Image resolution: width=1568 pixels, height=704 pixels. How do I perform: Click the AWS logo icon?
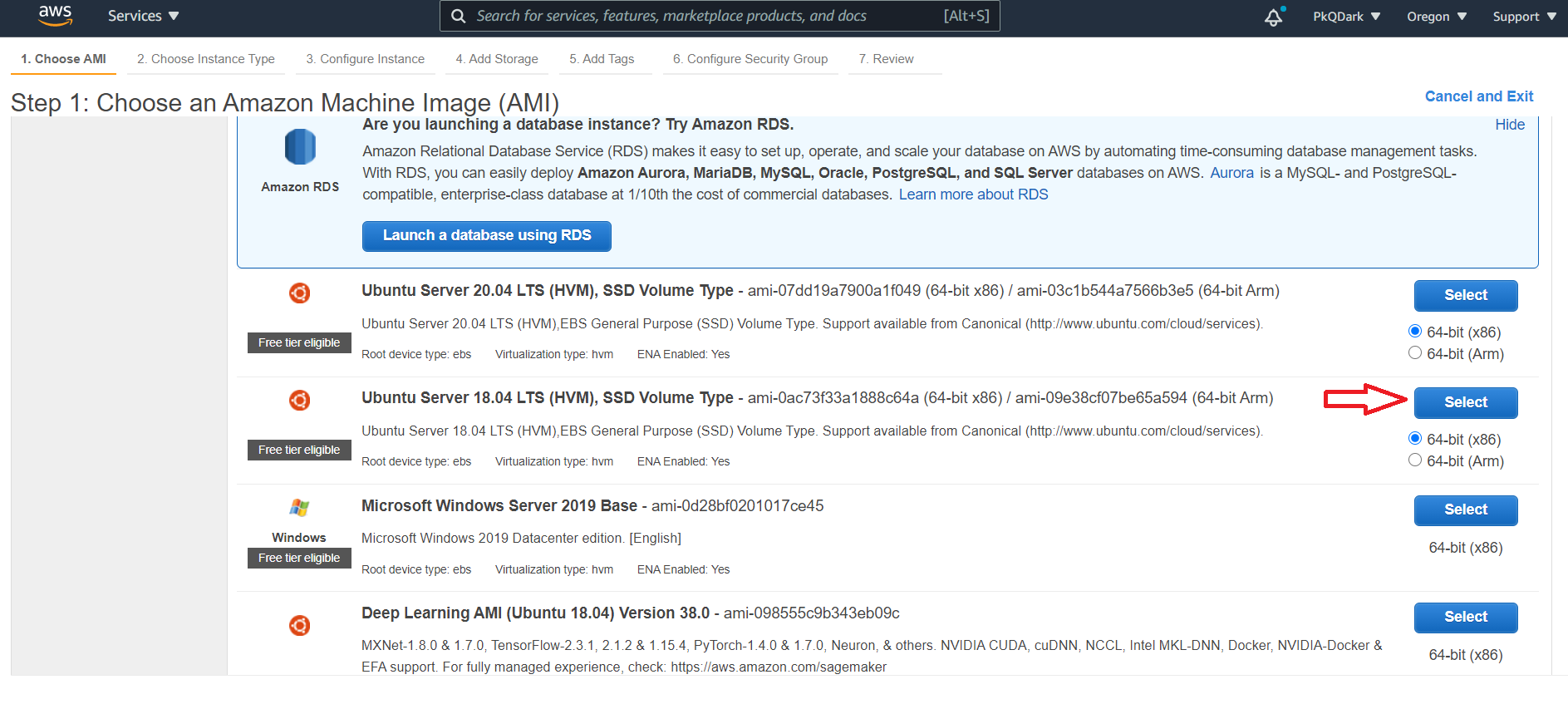[x=55, y=16]
